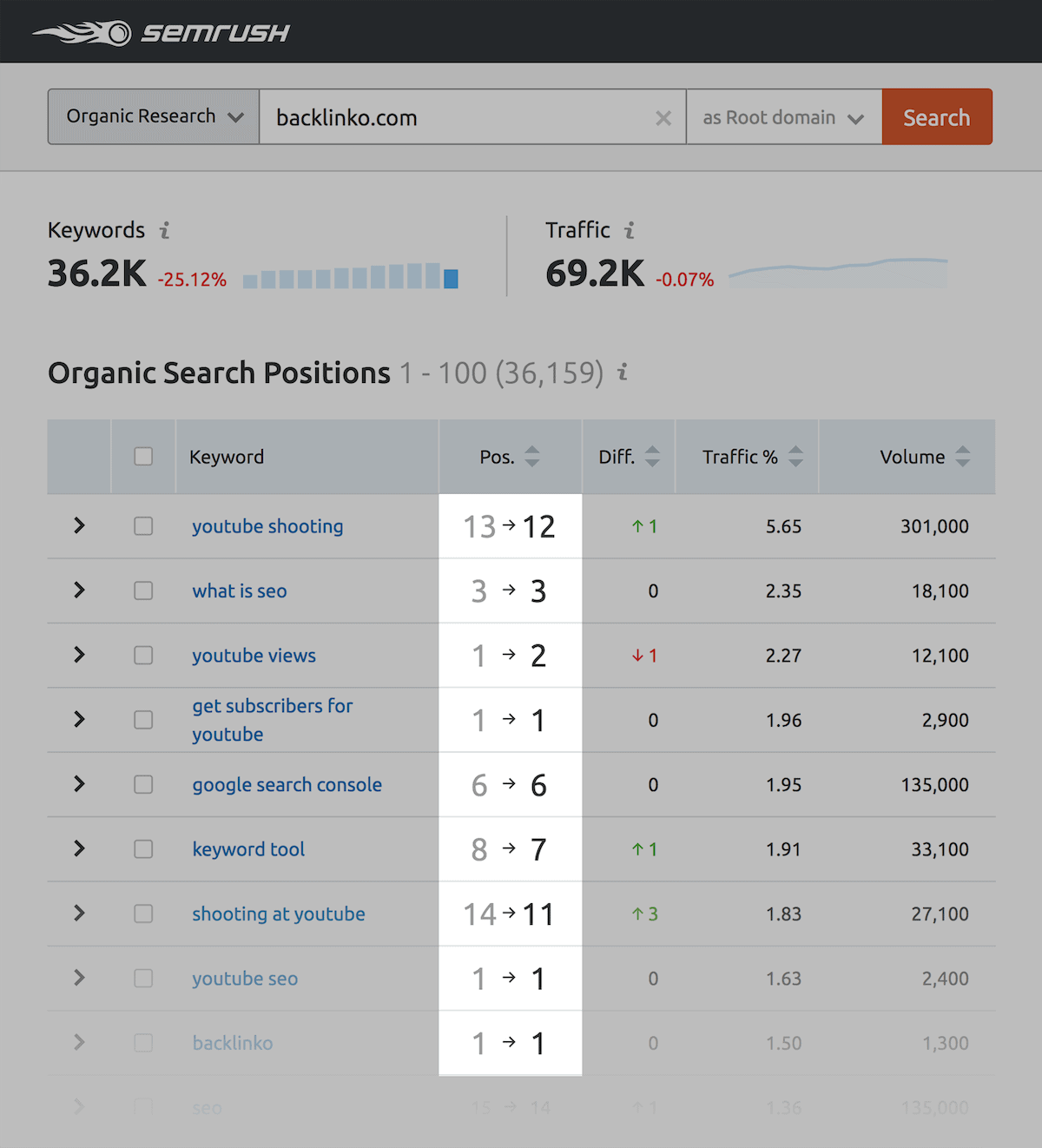Image resolution: width=1042 pixels, height=1148 pixels.
Task: Check the 'youtube seo' row checkbox
Action: 143,979
